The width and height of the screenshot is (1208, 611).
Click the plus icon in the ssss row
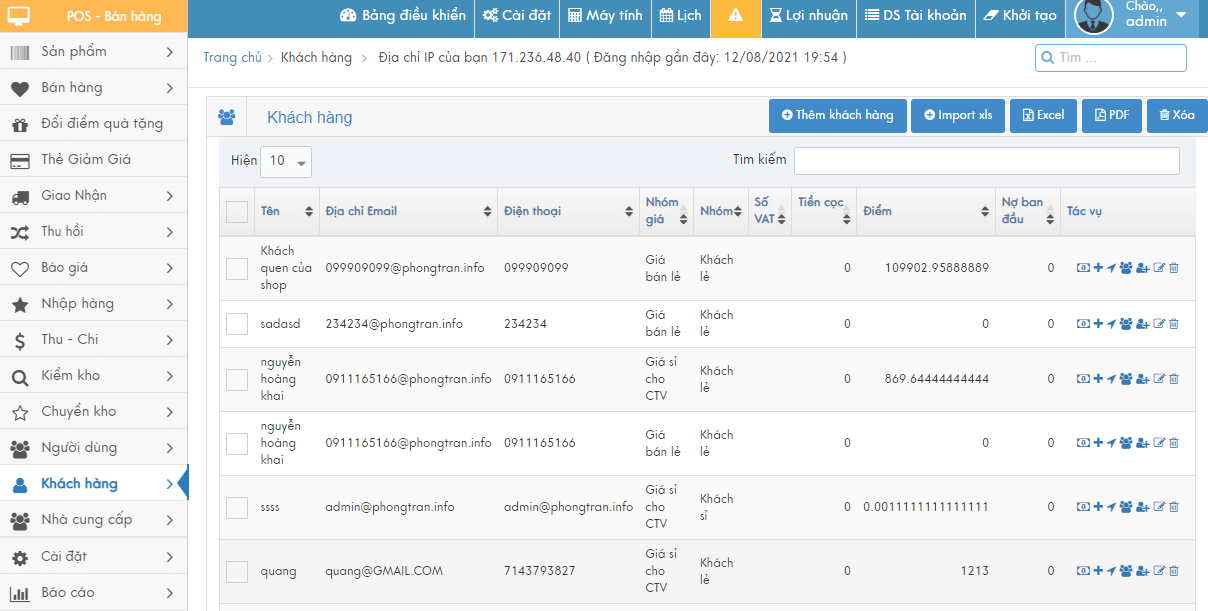tap(1098, 507)
